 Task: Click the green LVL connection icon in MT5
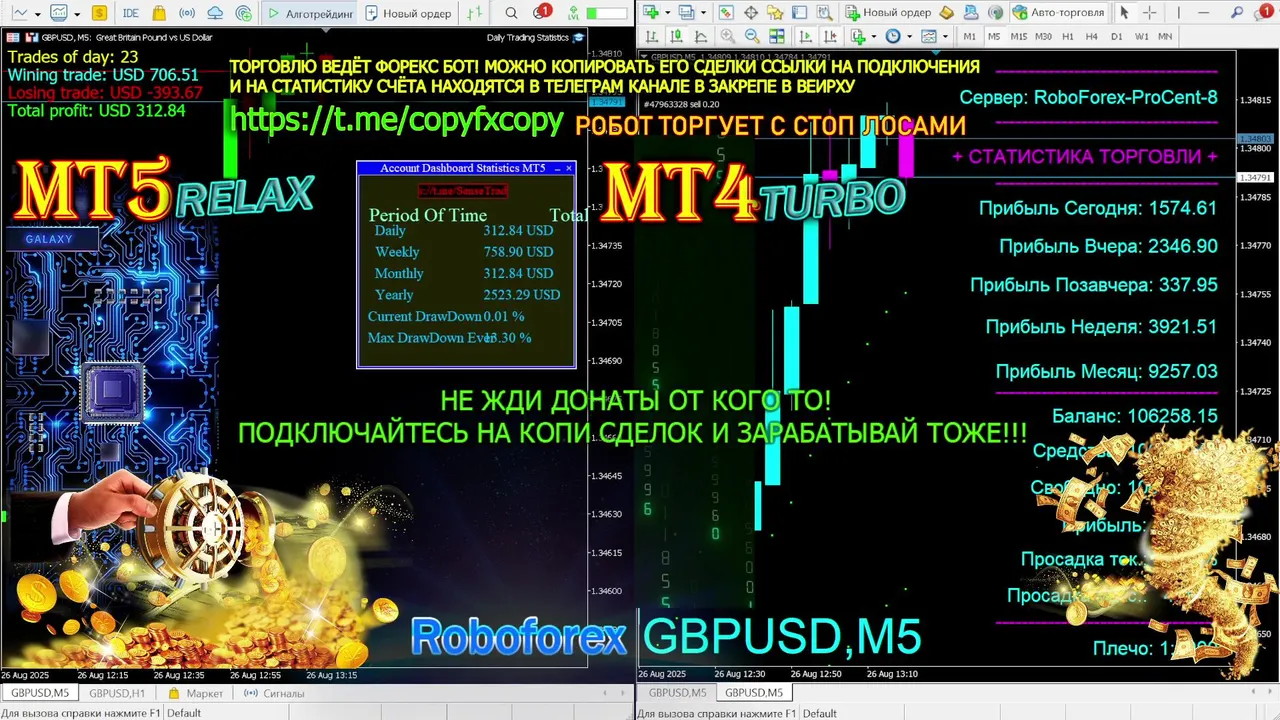tap(573, 13)
